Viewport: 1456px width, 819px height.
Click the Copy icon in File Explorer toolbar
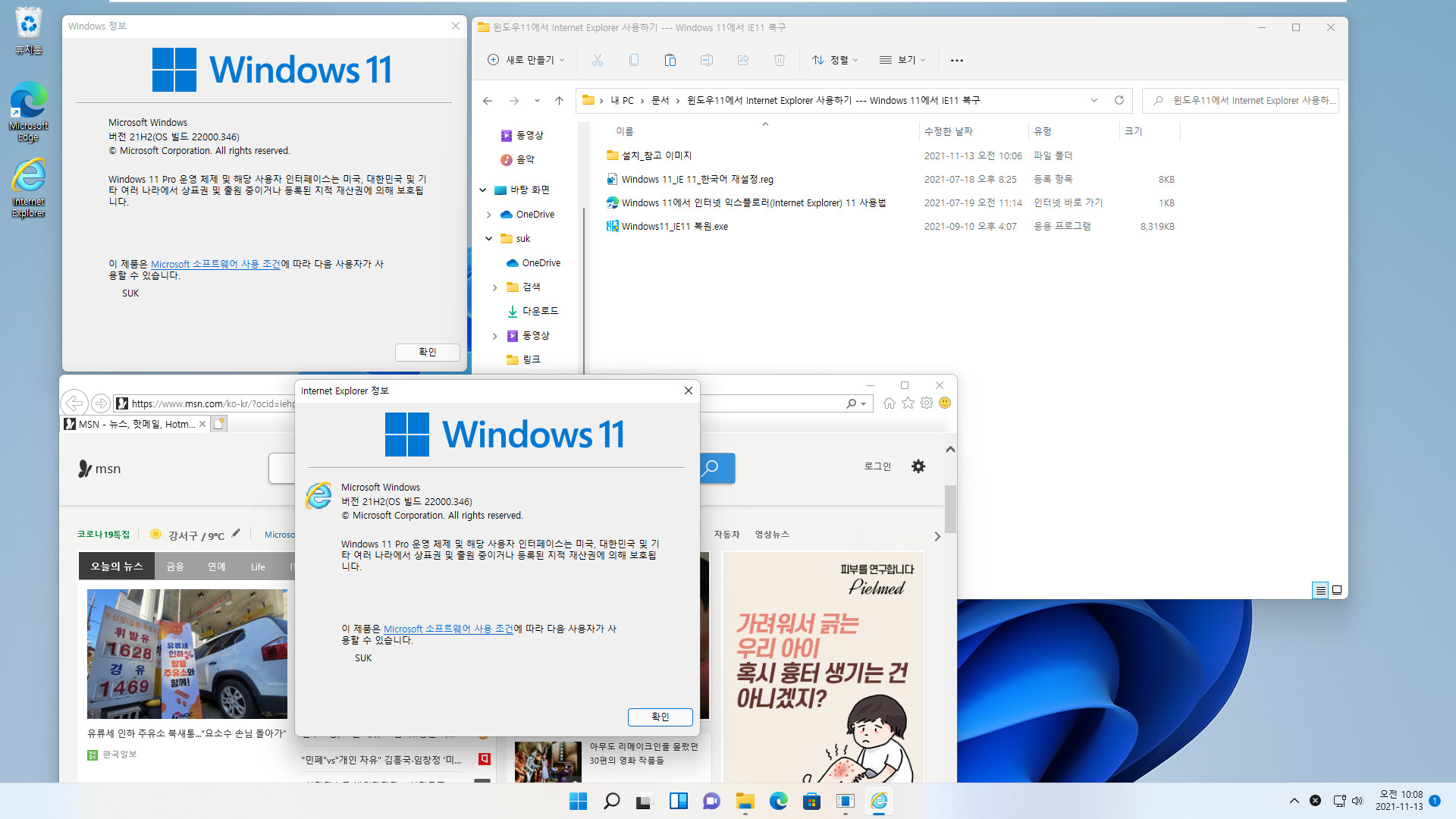[633, 60]
